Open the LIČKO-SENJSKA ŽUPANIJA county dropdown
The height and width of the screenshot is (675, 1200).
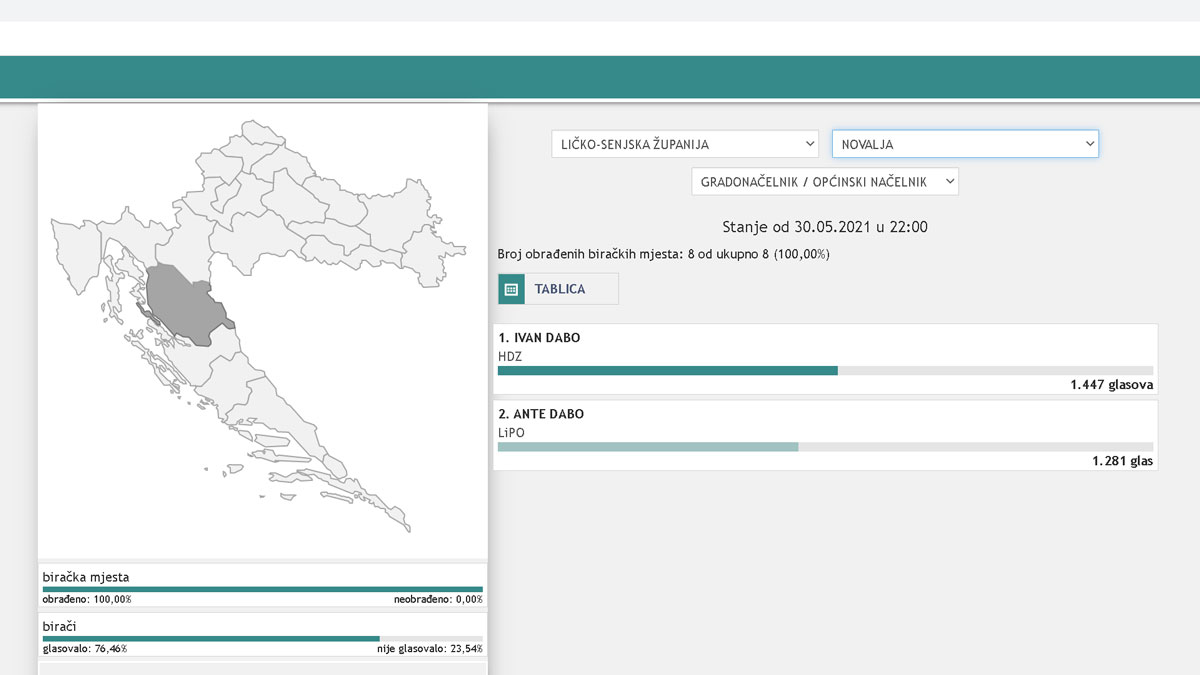click(x=685, y=144)
